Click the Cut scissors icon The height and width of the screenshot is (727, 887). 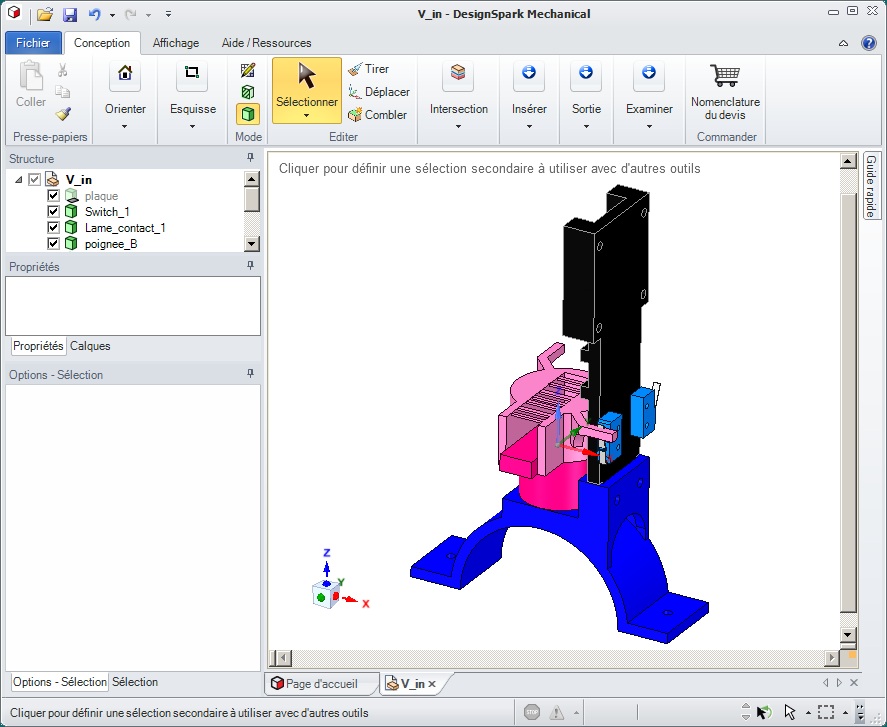click(x=62, y=70)
